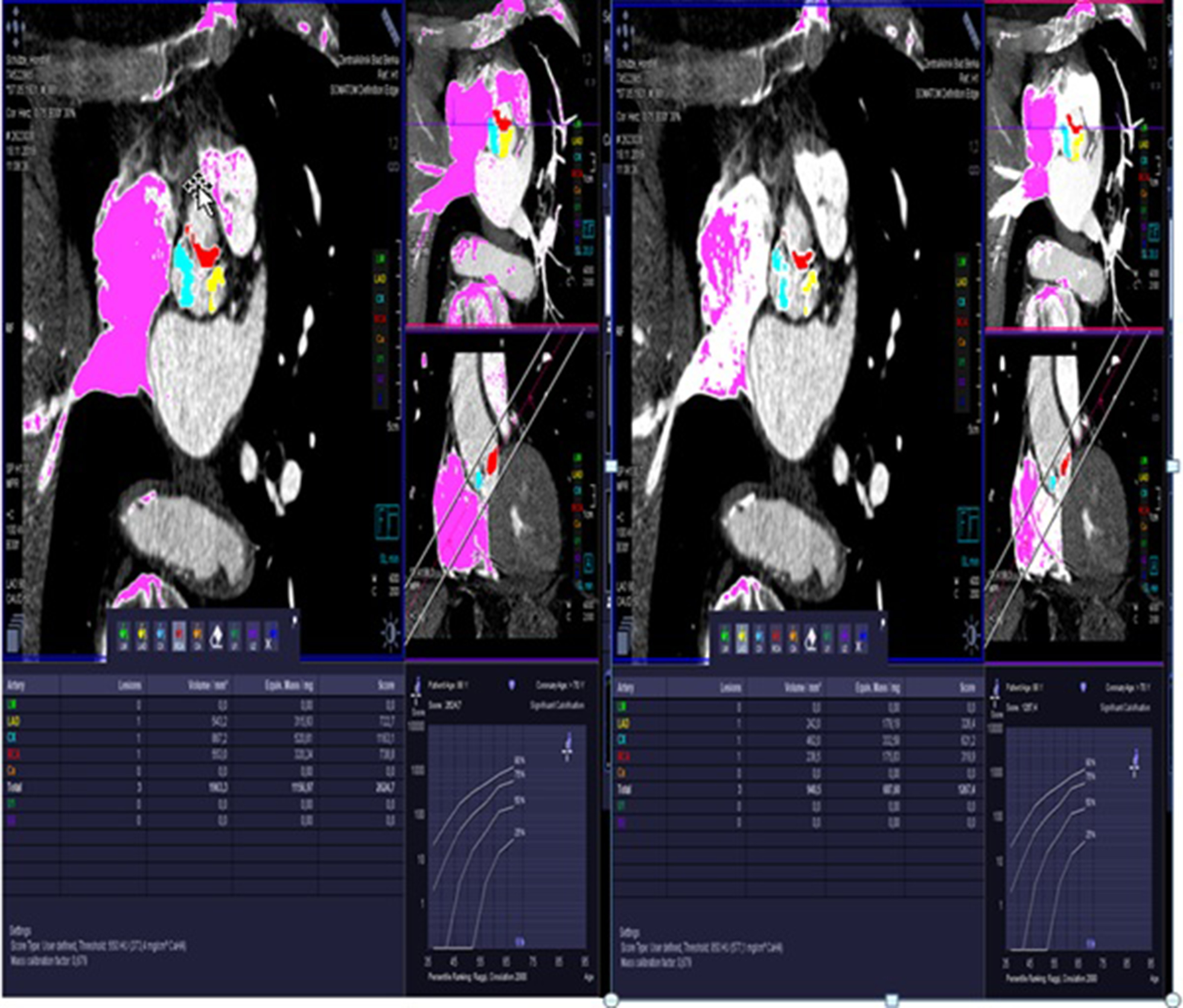
Task: Click Lesions column header in left table
Action: click(103, 685)
